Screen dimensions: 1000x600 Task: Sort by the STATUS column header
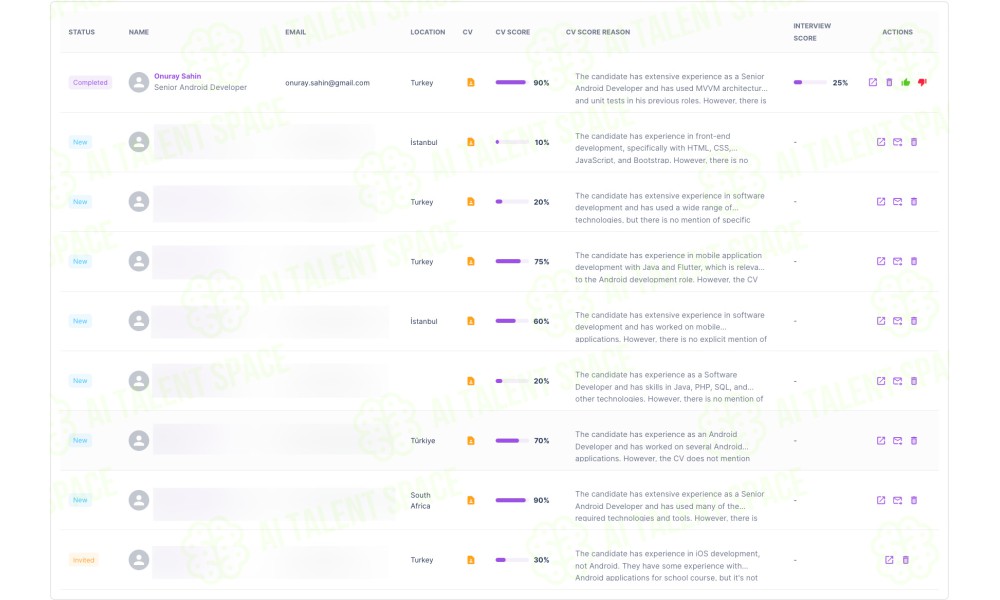click(82, 32)
